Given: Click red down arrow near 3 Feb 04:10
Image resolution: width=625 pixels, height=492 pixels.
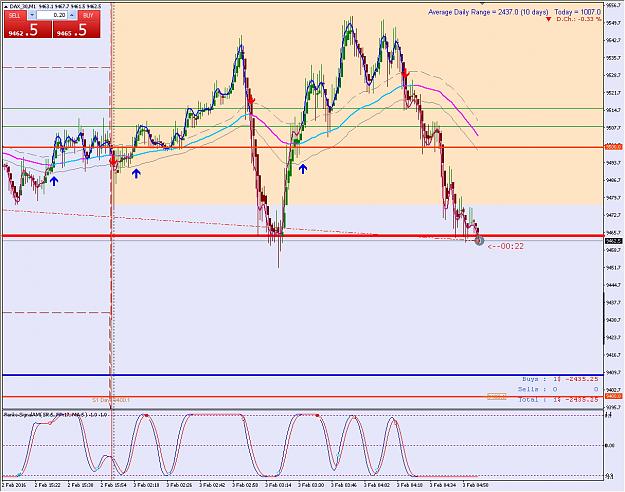Looking at the screenshot, I should [x=405, y=74].
